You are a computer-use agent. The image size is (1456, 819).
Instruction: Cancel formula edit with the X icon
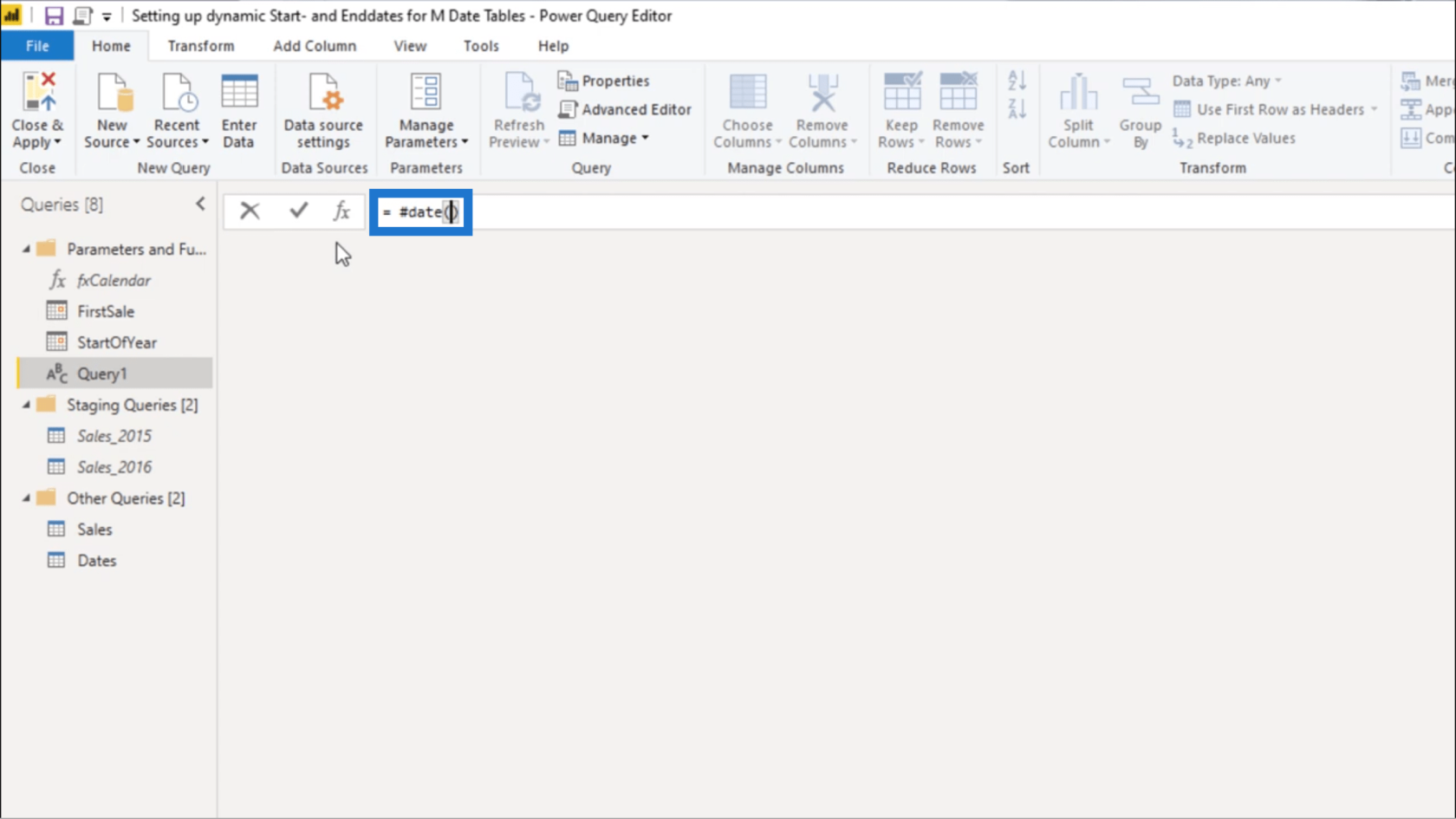(250, 211)
